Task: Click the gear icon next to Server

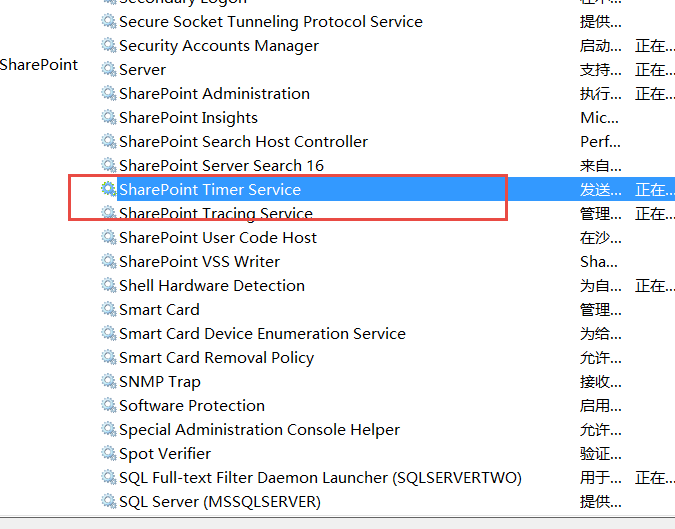Action: coord(108,69)
